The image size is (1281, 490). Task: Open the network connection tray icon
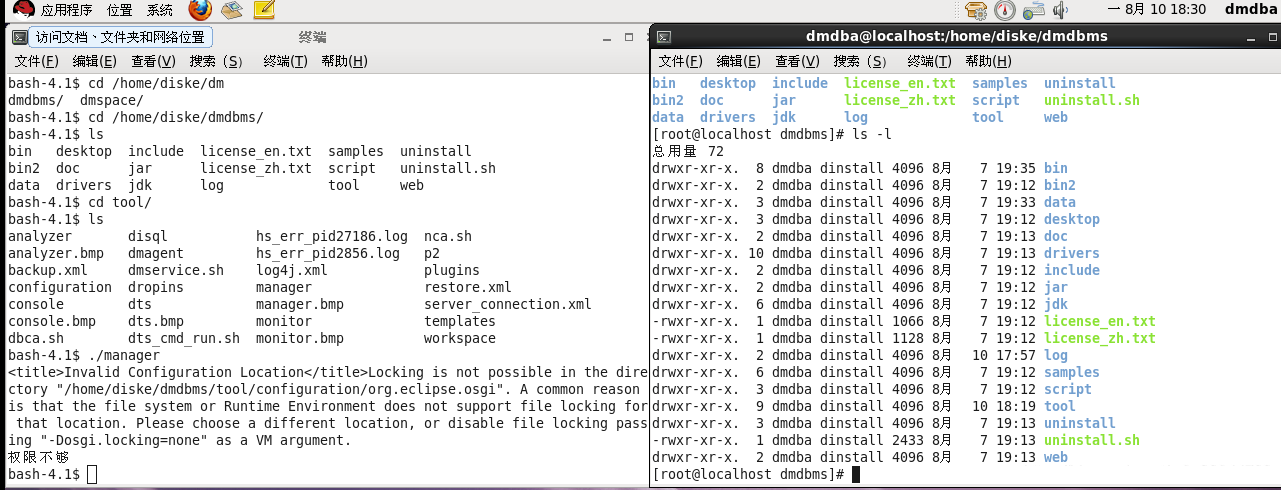coord(1034,11)
